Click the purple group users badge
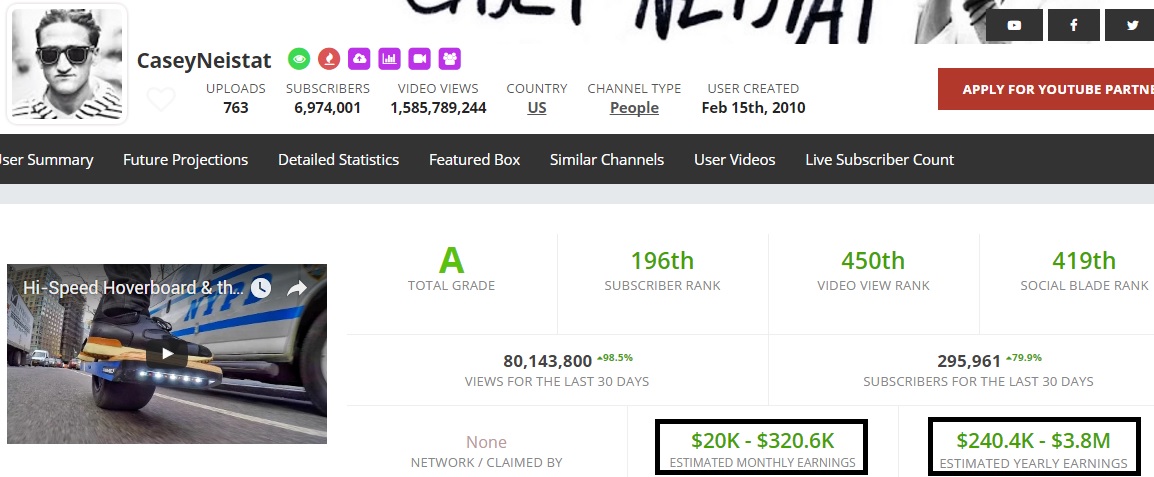The image size is (1154, 477). tap(449, 59)
